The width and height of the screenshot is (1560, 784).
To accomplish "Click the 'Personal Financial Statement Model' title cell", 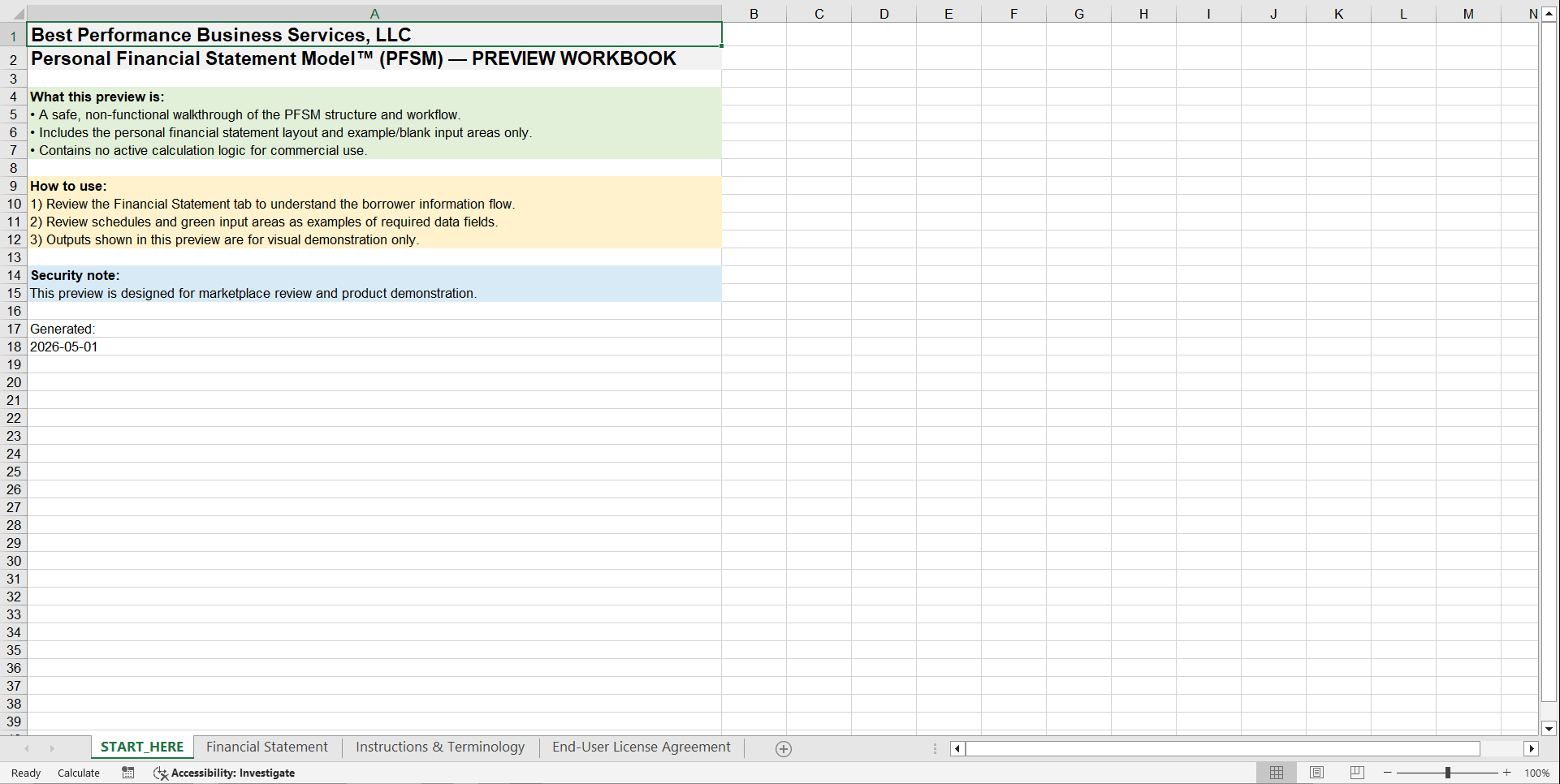I will click(x=374, y=58).
